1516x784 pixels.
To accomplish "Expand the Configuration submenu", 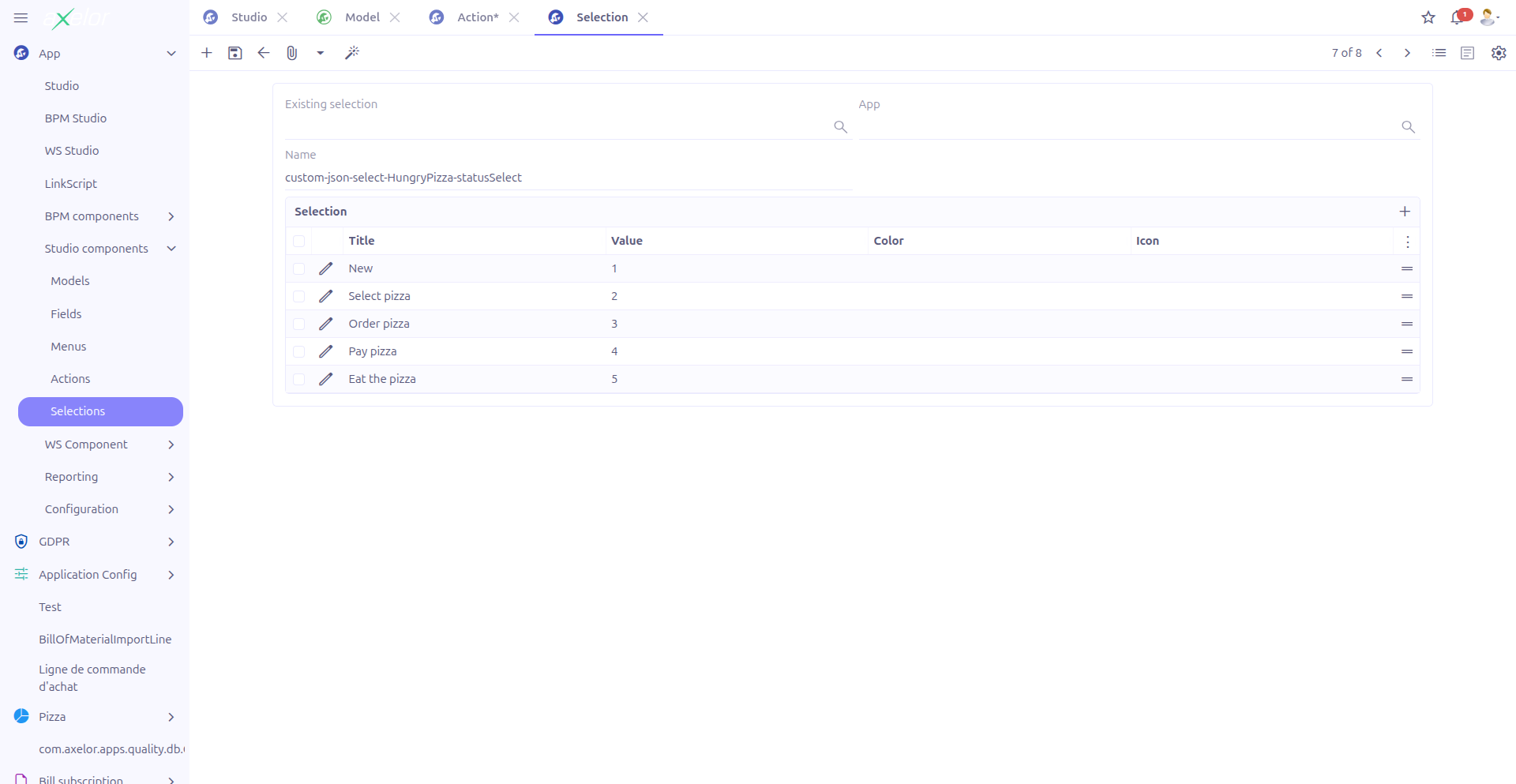I will [x=171, y=509].
